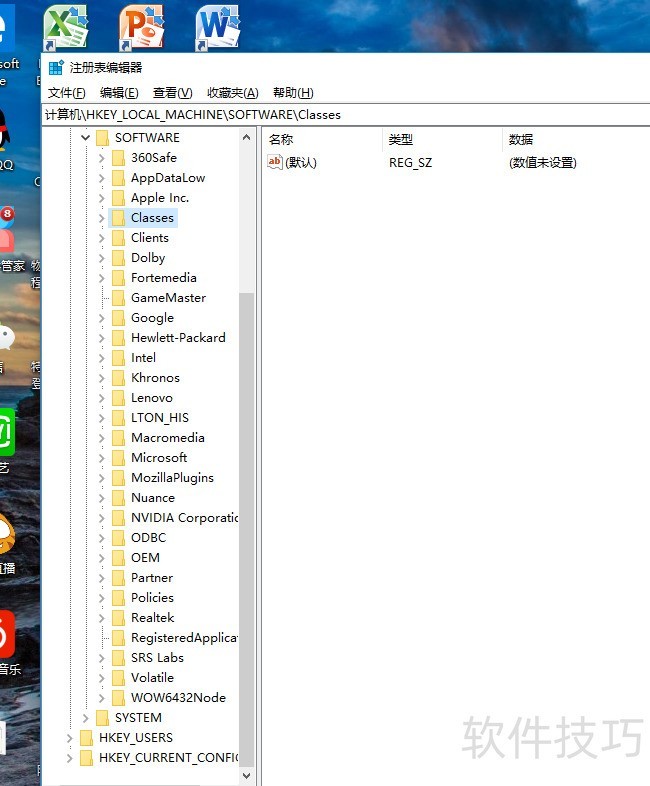Expand the Classes key chevron

(102, 218)
